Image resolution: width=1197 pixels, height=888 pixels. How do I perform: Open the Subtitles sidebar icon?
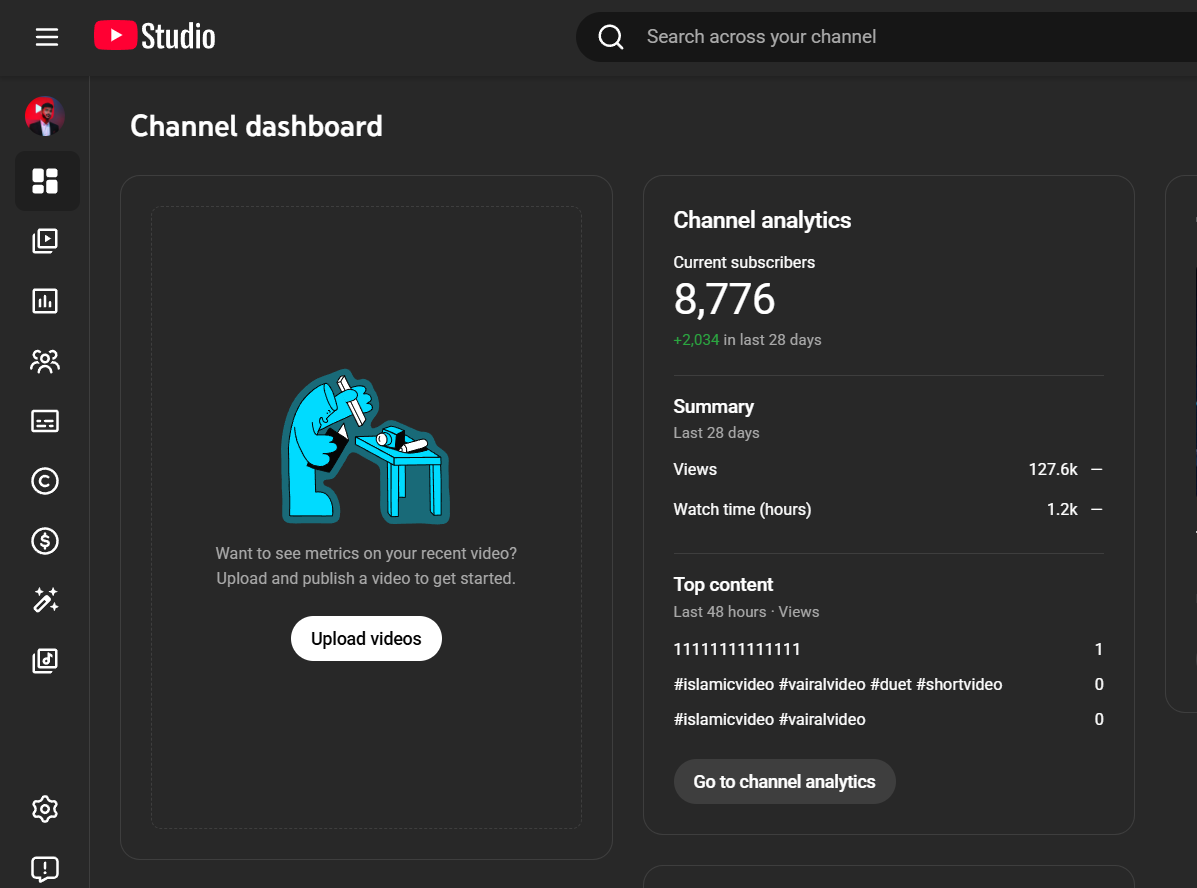coord(45,421)
